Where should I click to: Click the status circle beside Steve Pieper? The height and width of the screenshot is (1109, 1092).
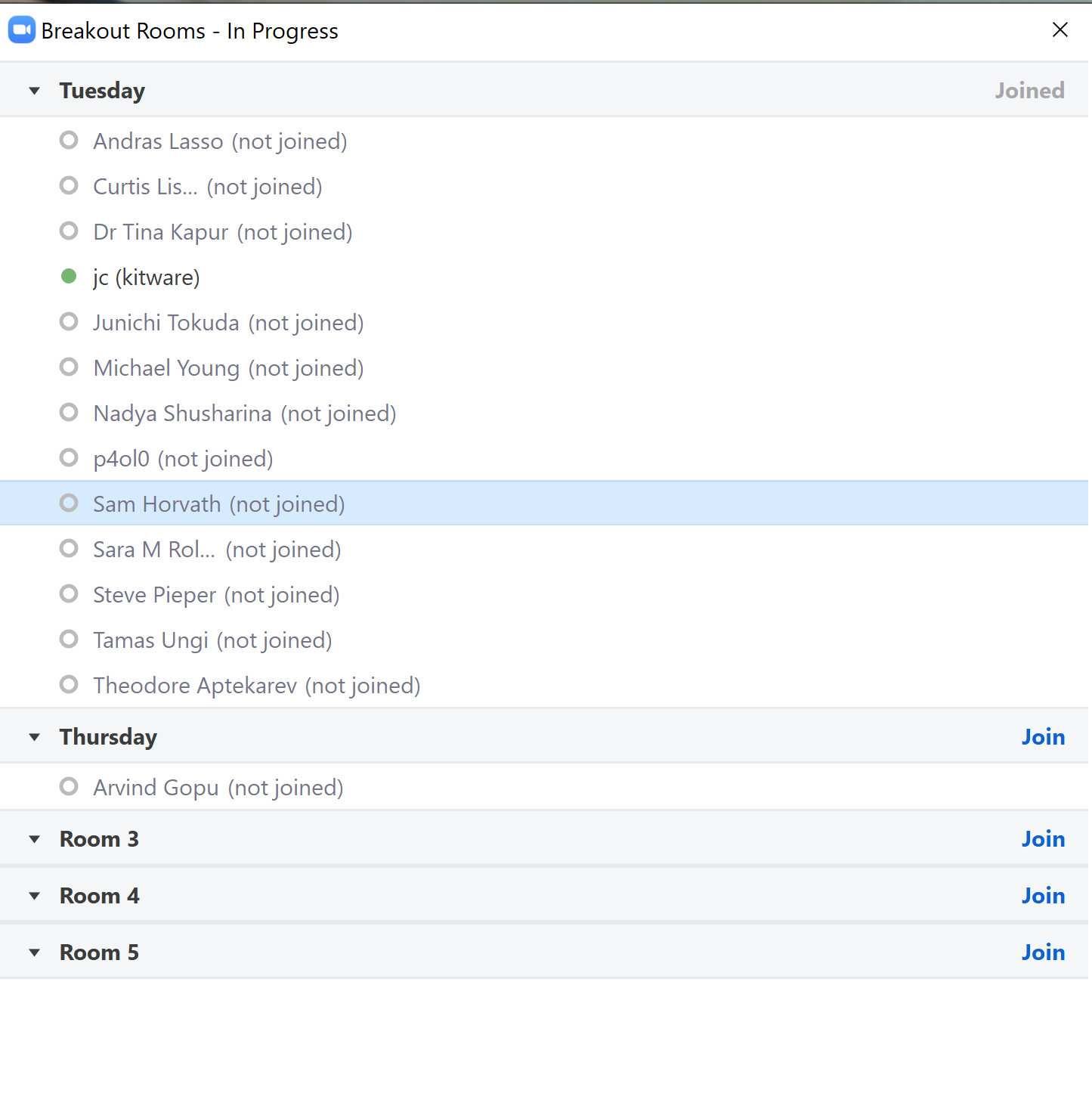69,594
